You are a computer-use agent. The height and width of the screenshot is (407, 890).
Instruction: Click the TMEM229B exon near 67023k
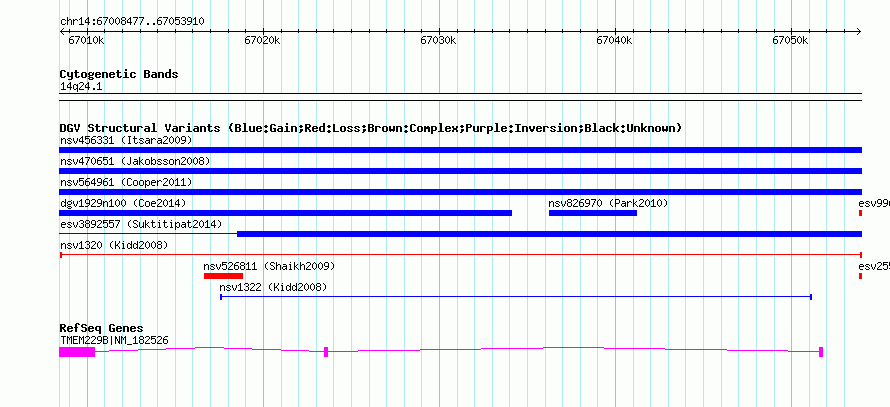[x=326, y=352]
